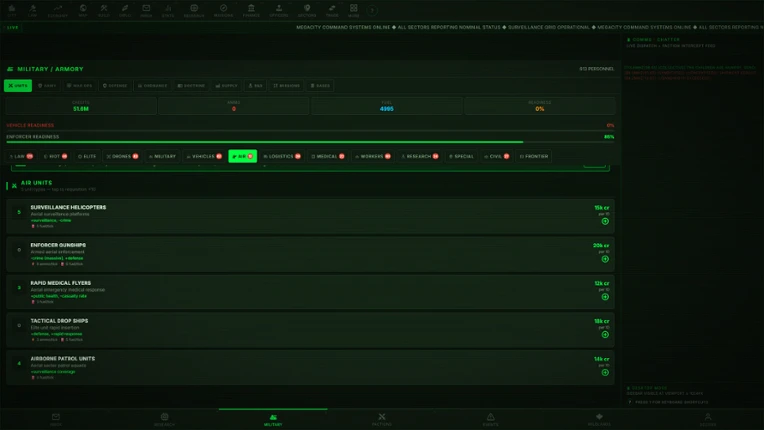Open Finance from the top toolbar
This screenshot has width=764, height=430.
[x=251, y=10]
